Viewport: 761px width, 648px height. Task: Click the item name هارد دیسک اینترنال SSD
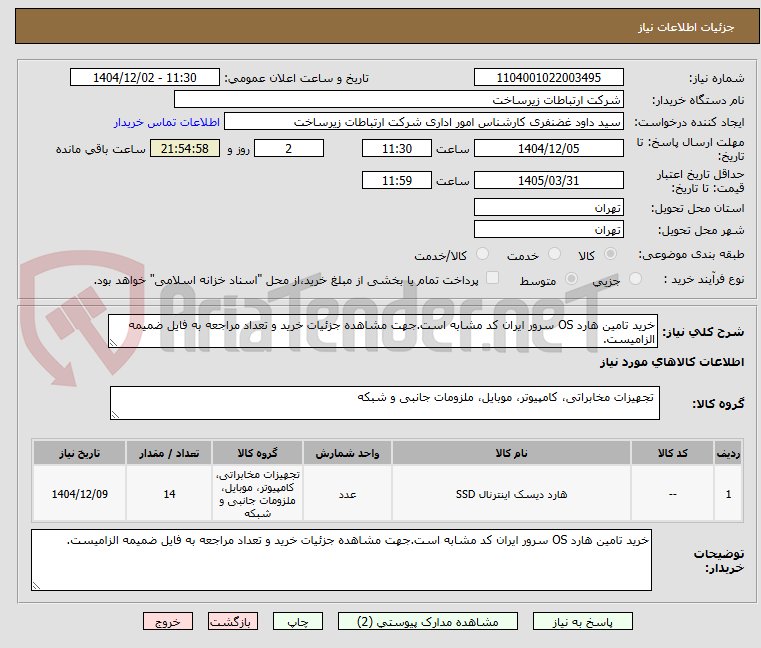(x=511, y=495)
